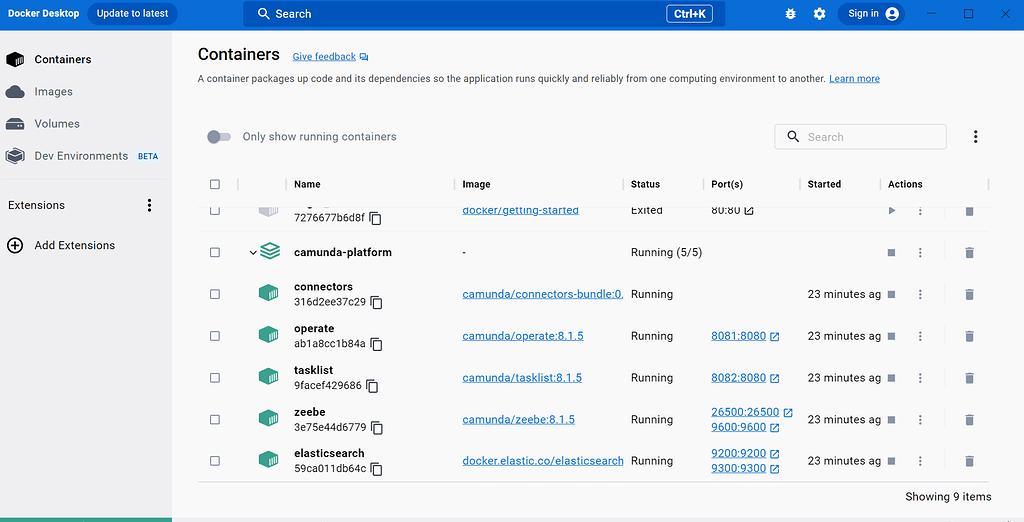
Task: Focus the top Search bar
Action: [x=484, y=14]
